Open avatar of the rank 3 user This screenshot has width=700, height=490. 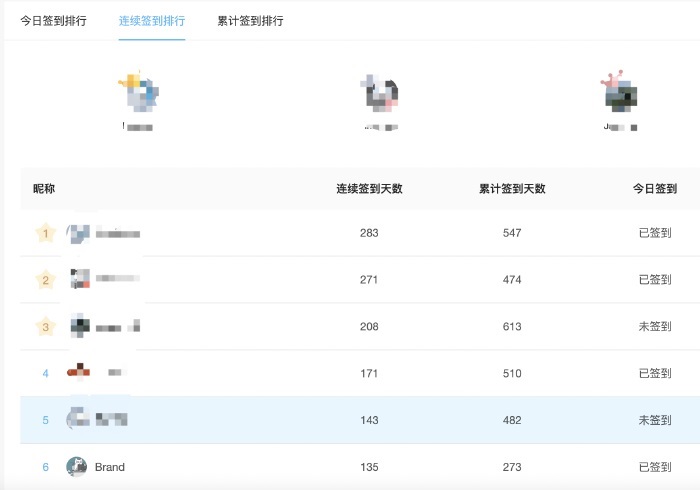[80, 325]
